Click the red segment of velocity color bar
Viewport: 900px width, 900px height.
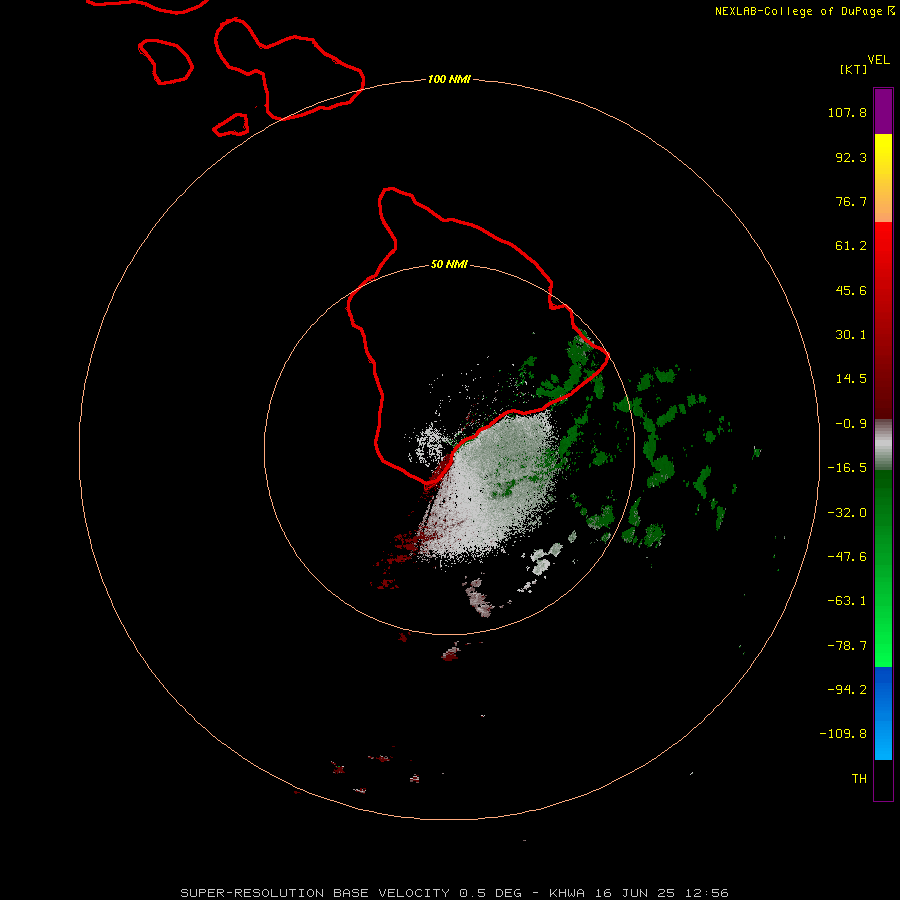click(883, 320)
